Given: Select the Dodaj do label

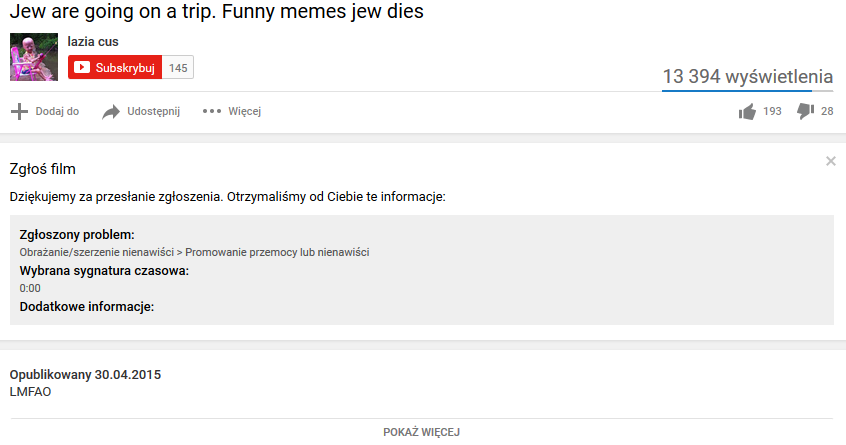Looking at the screenshot, I should [x=57, y=112].
